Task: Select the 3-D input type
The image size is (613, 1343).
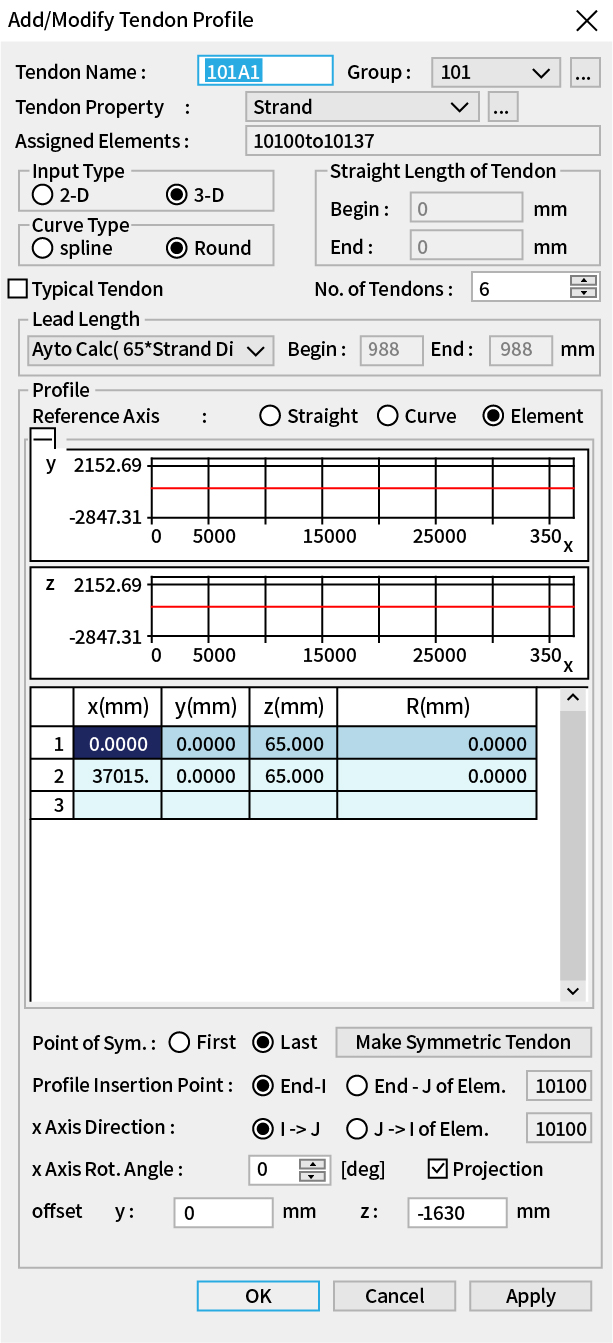Action: pyautogui.click(x=176, y=195)
